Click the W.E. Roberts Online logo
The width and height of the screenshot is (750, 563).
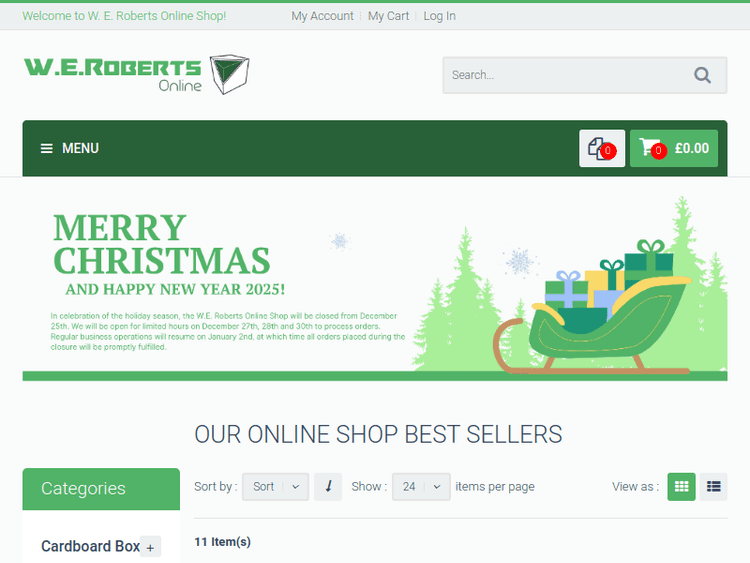click(137, 74)
